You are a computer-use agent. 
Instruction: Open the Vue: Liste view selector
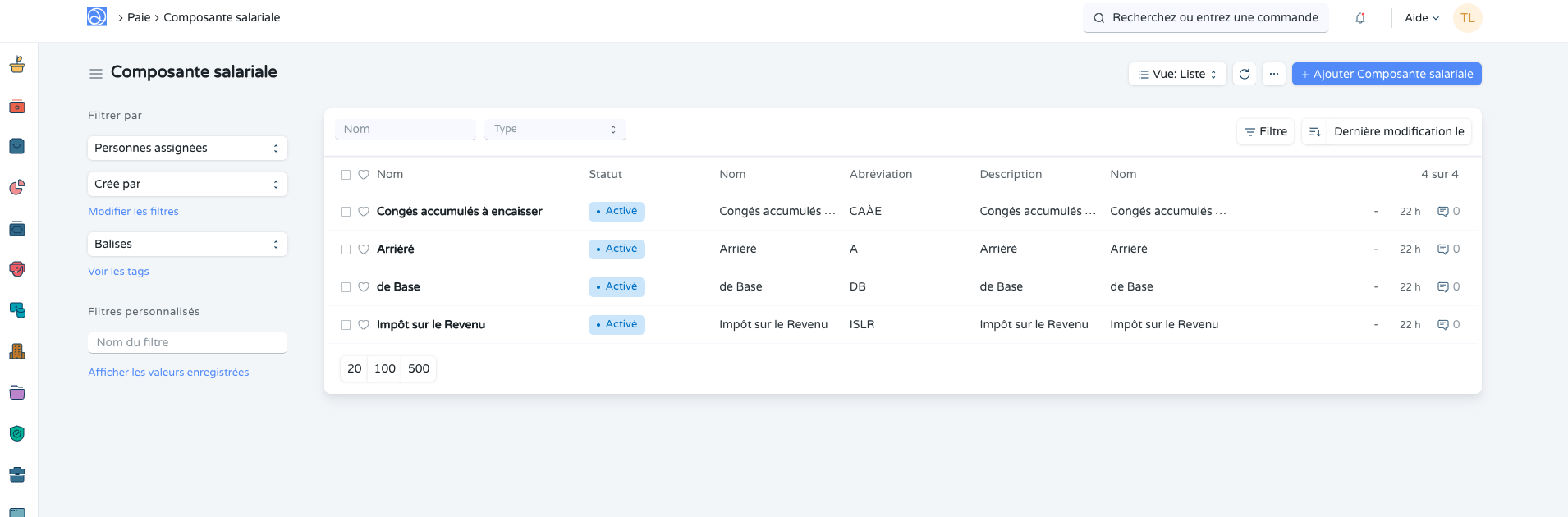(x=1177, y=74)
